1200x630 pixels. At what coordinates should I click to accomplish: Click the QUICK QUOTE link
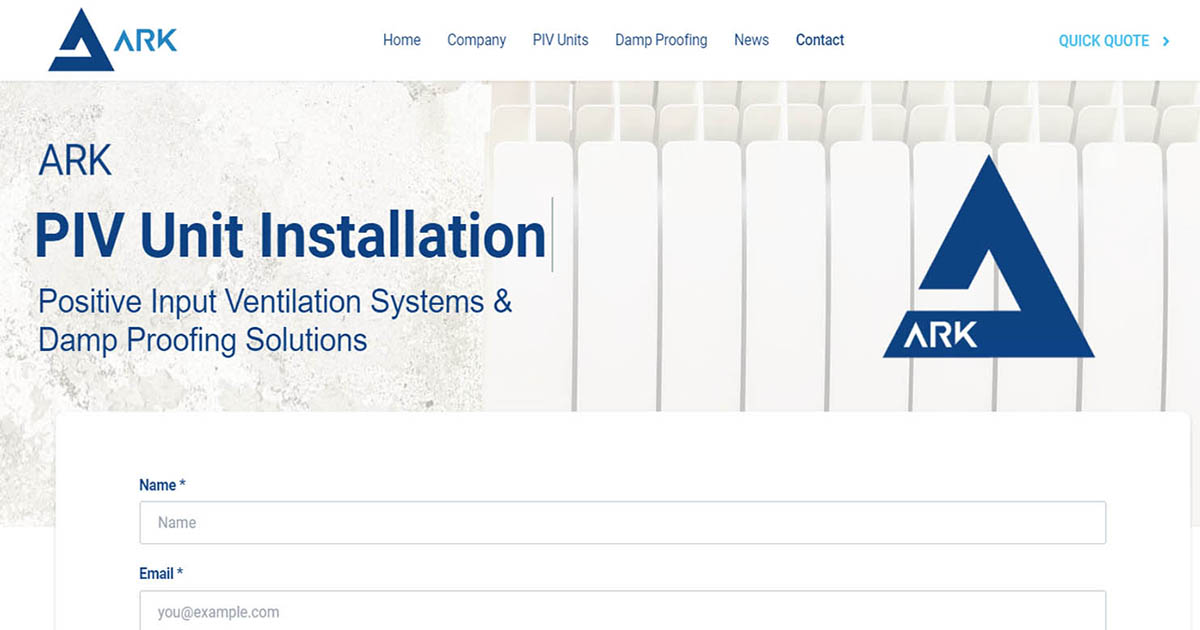[1103, 41]
